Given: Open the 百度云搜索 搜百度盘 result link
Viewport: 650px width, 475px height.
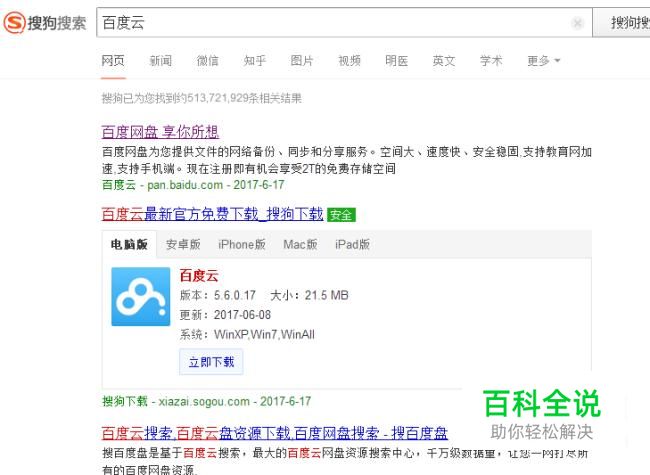Looking at the screenshot, I should [274, 433].
